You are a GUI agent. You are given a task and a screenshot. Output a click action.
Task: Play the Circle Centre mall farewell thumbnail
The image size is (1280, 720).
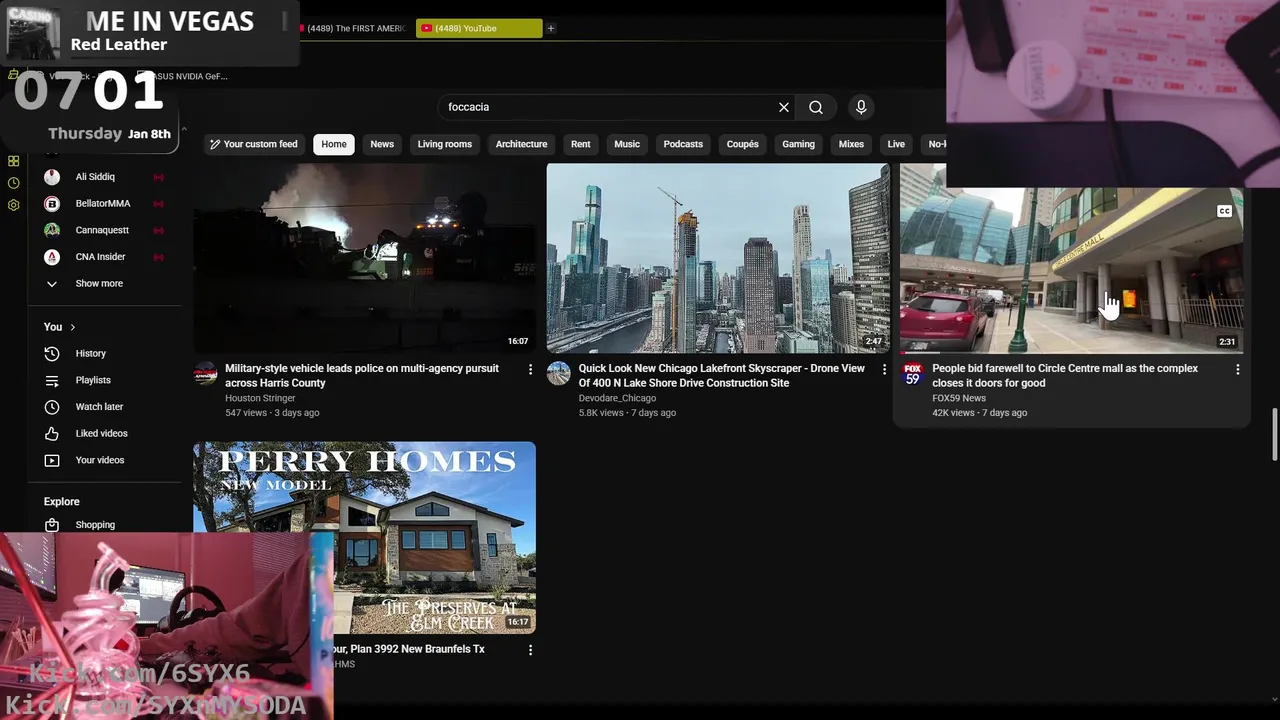point(1071,270)
